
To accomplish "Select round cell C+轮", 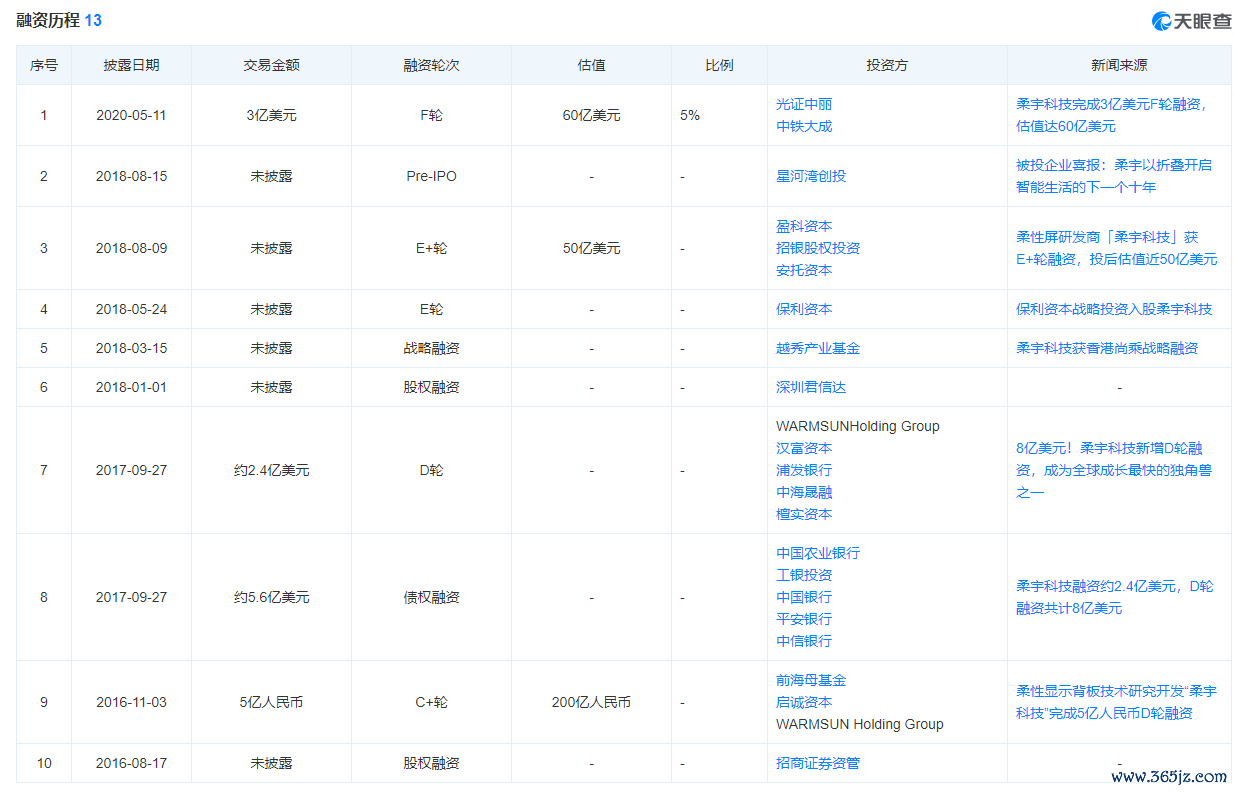I will point(431,702).
